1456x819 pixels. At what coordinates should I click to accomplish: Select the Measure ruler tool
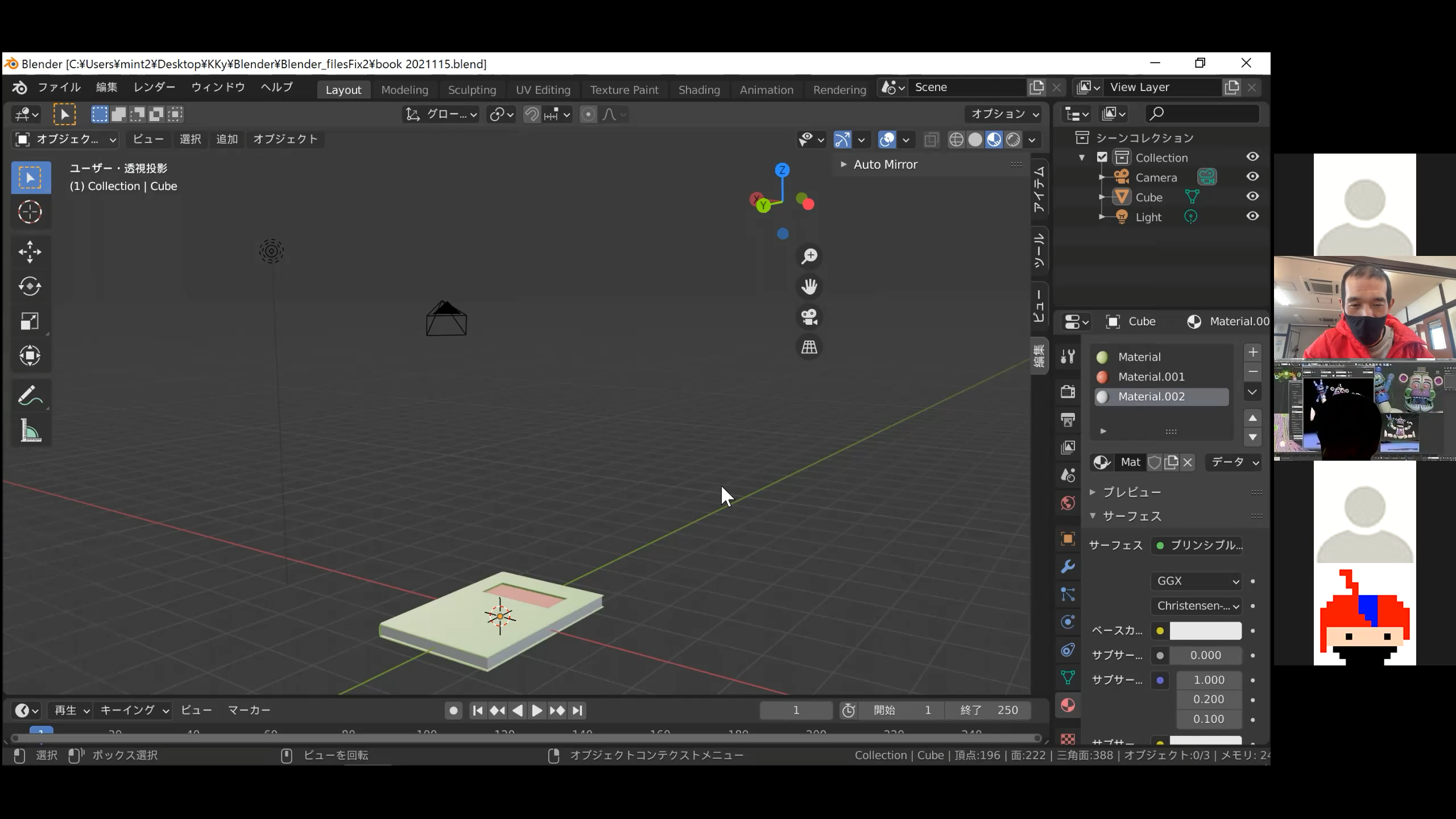(30, 431)
